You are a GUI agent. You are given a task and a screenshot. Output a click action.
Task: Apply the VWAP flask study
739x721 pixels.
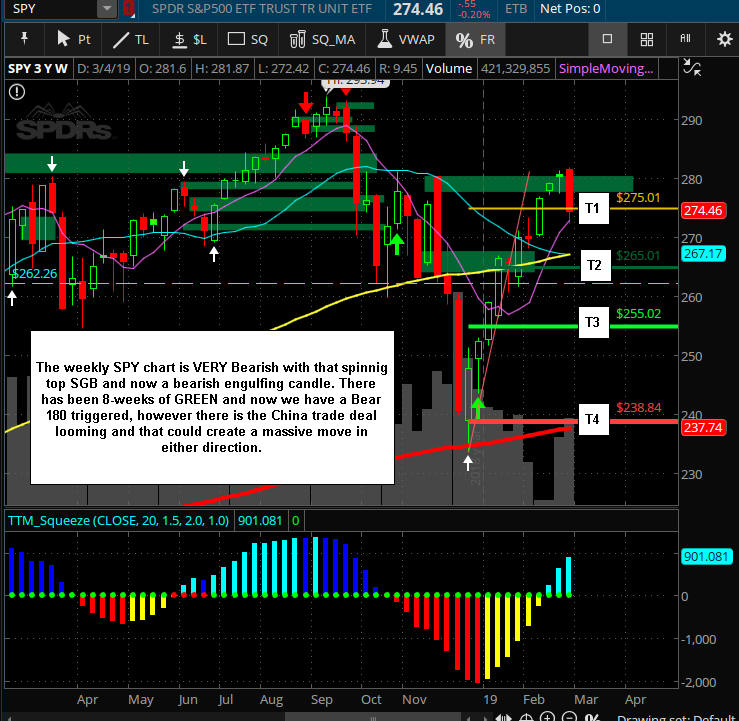click(x=405, y=40)
